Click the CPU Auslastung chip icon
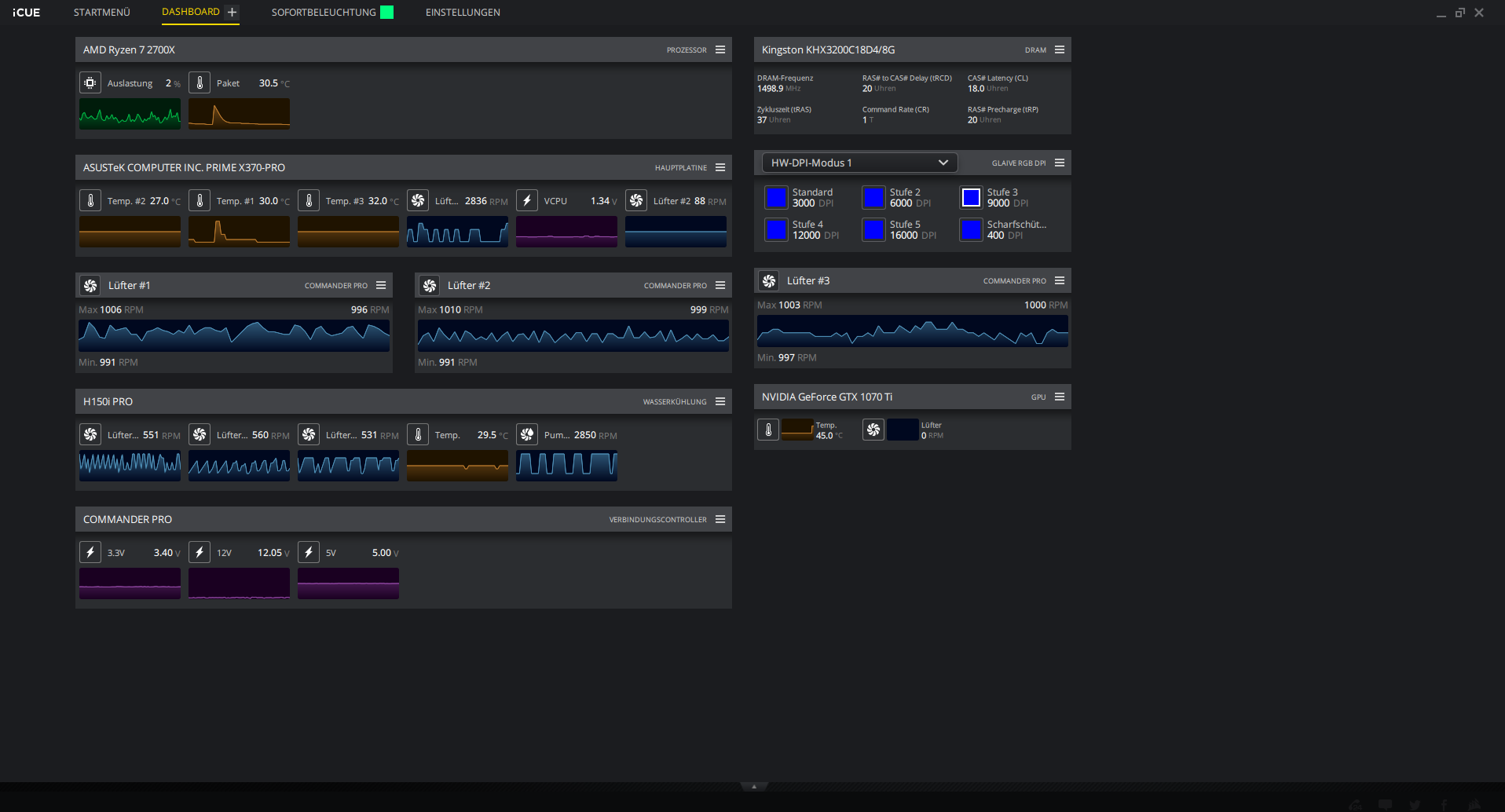The image size is (1505, 812). [x=90, y=82]
